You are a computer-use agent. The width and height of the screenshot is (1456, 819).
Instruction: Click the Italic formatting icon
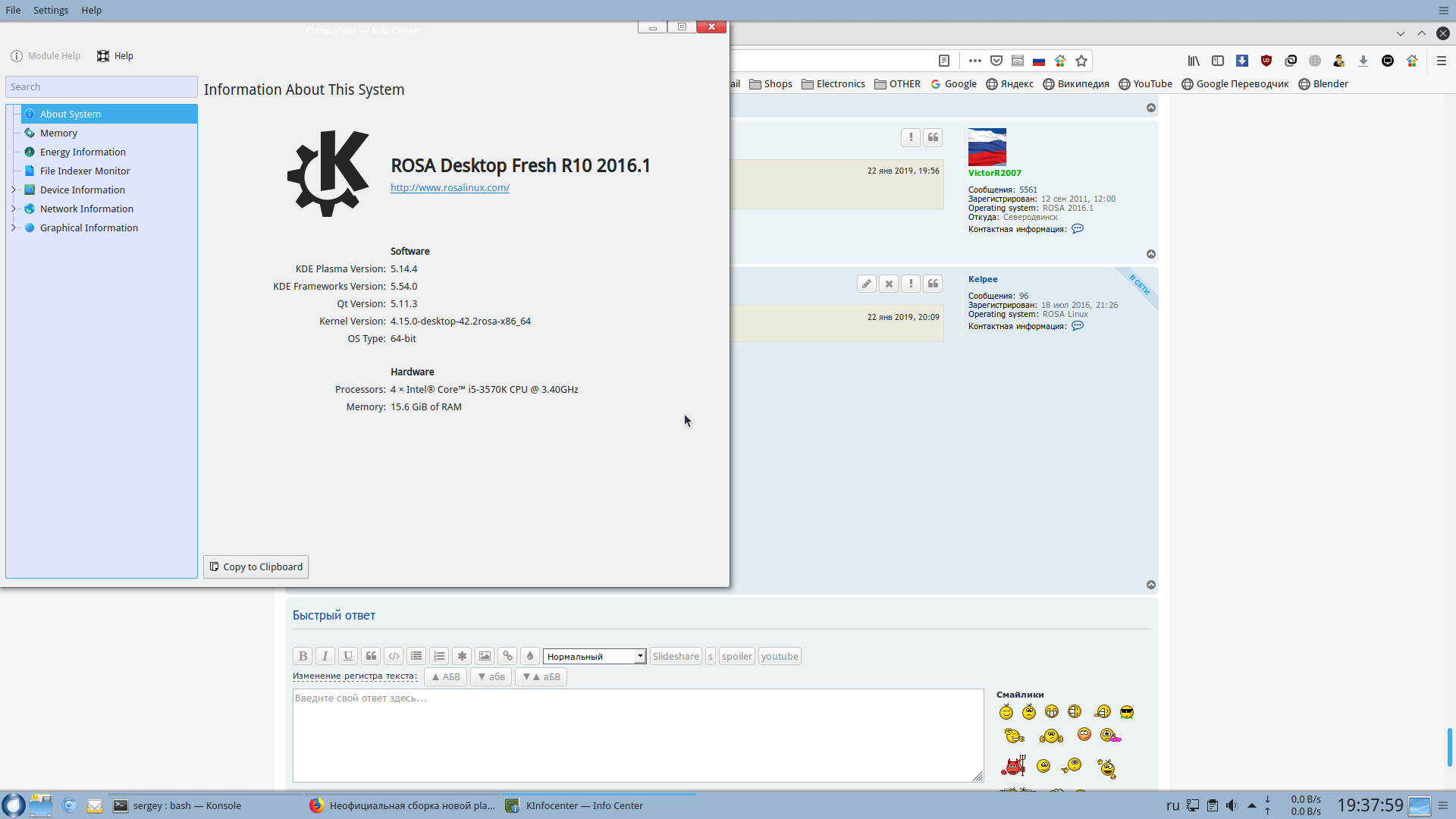(x=325, y=656)
